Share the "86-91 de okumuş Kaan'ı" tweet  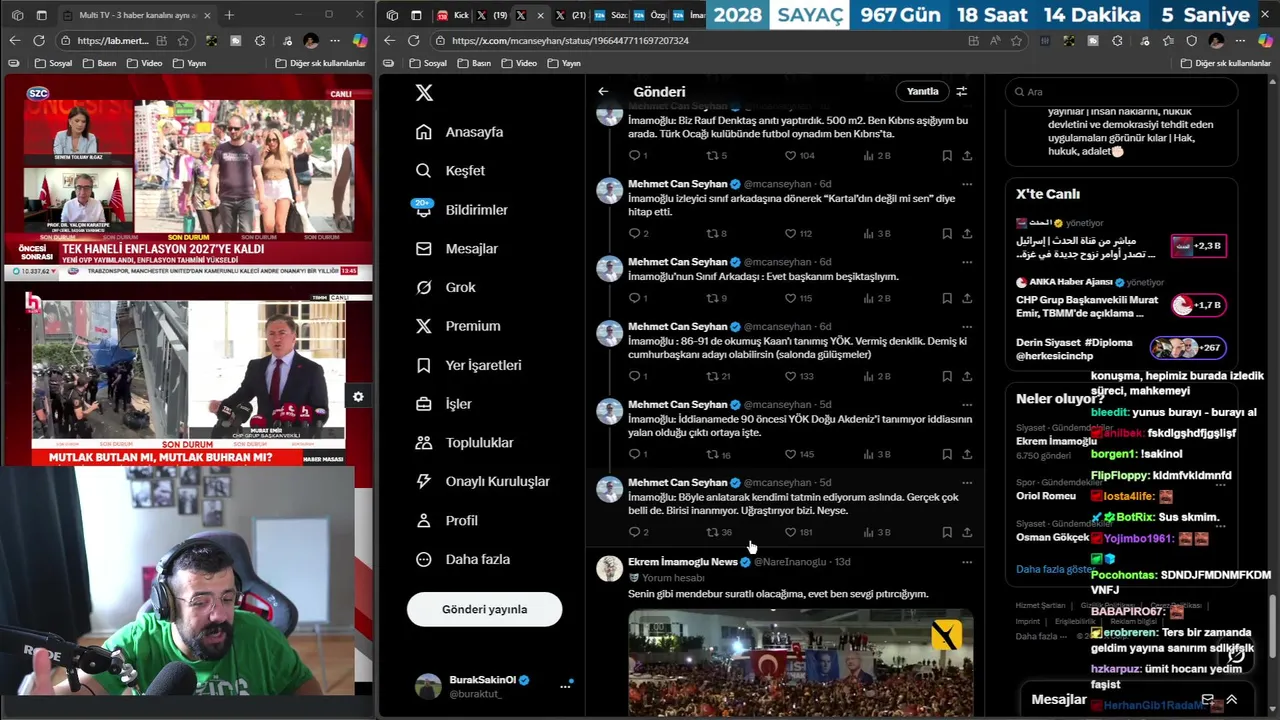(967, 376)
